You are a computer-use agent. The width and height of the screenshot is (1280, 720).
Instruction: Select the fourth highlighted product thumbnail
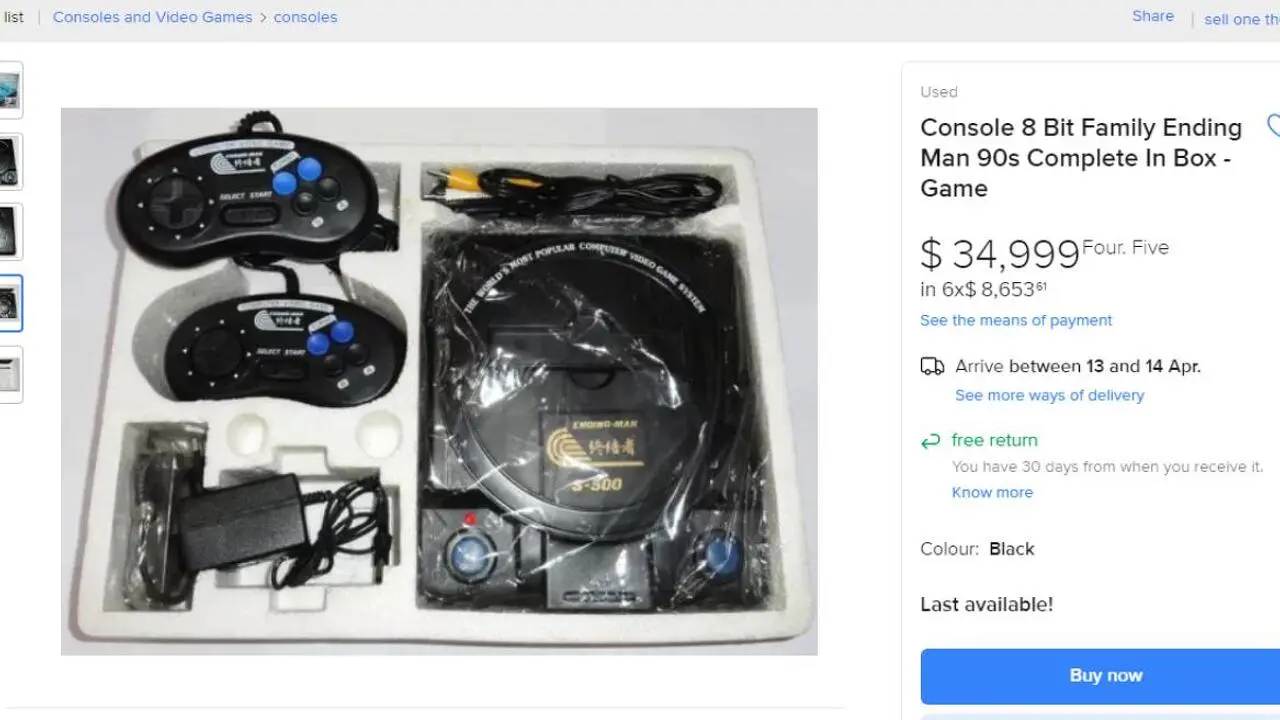click(9, 303)
